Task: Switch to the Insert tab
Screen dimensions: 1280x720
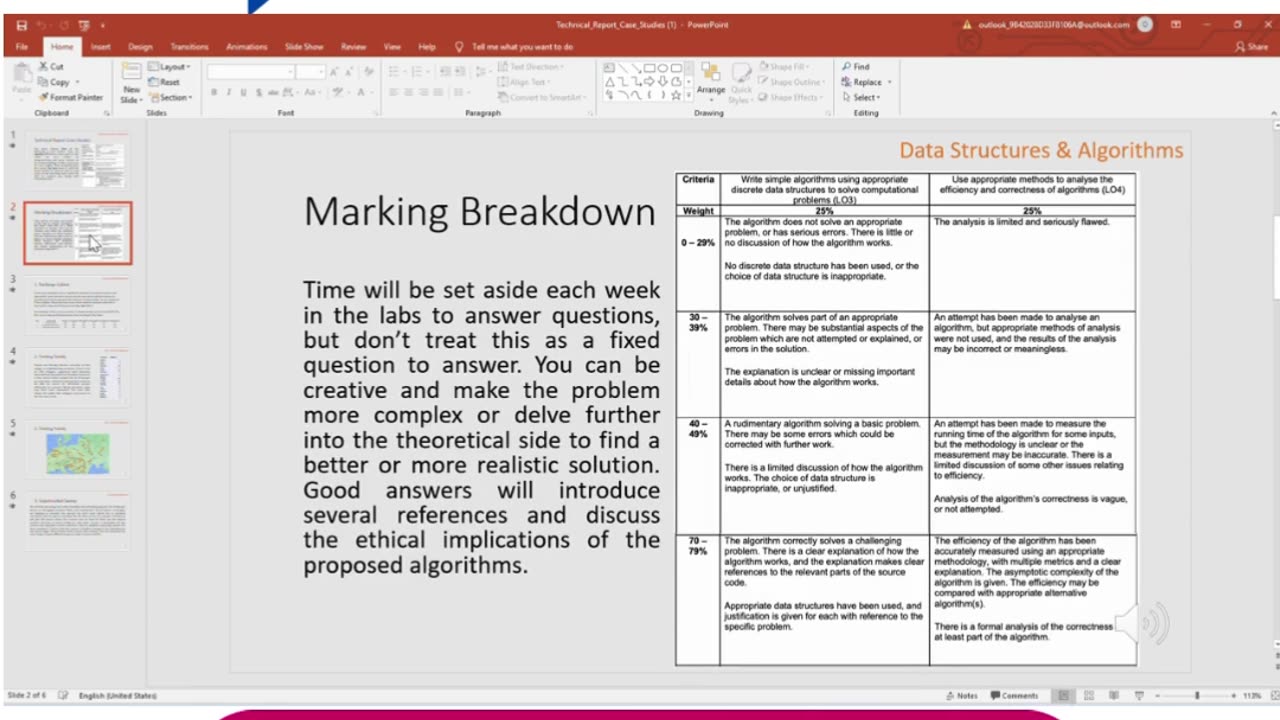Action: (x=101, y=47)
